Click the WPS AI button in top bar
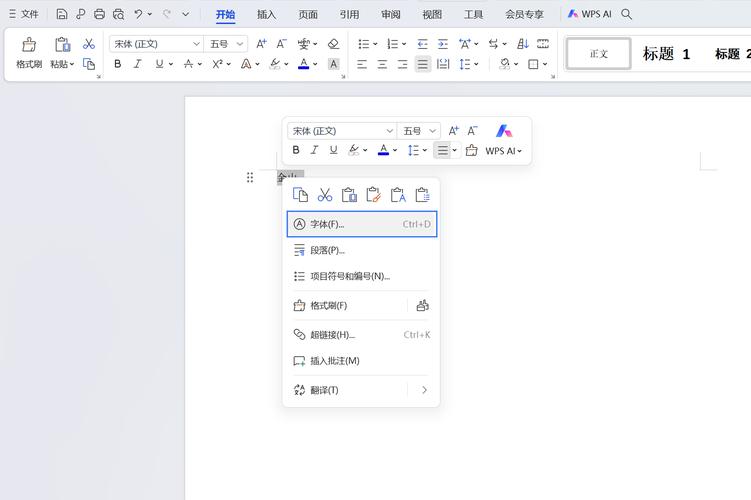Viewport: 751px width, 500px height. (589, 14)
